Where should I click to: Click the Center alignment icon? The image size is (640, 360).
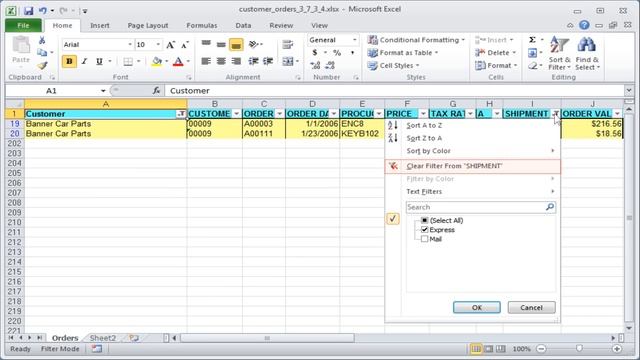(221, 61)
